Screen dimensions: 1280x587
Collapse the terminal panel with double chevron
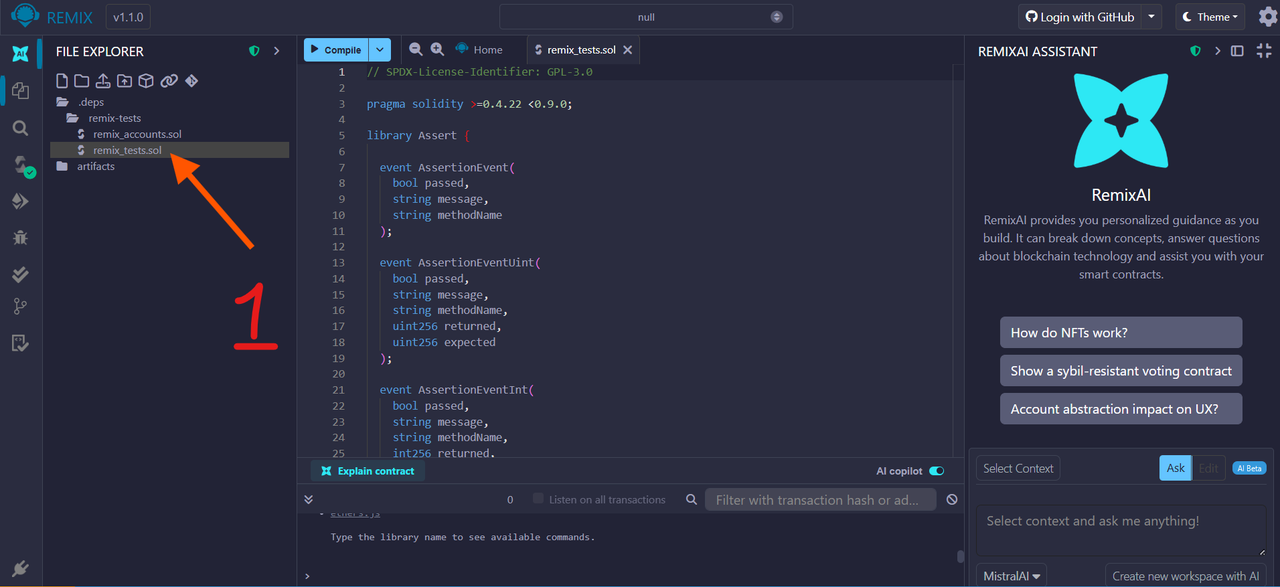tap(308, 499)
